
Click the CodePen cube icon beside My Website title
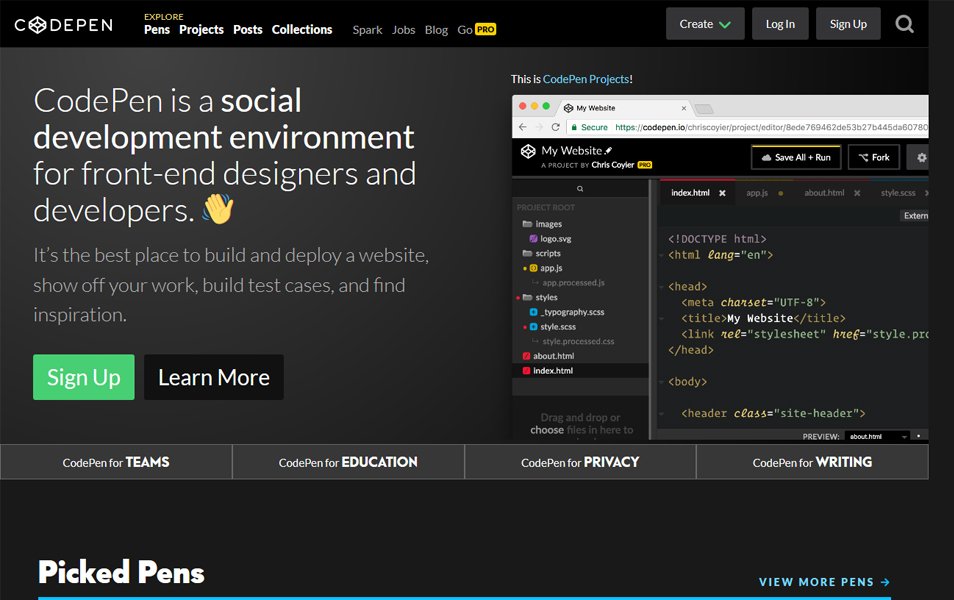tap(527, 151)
